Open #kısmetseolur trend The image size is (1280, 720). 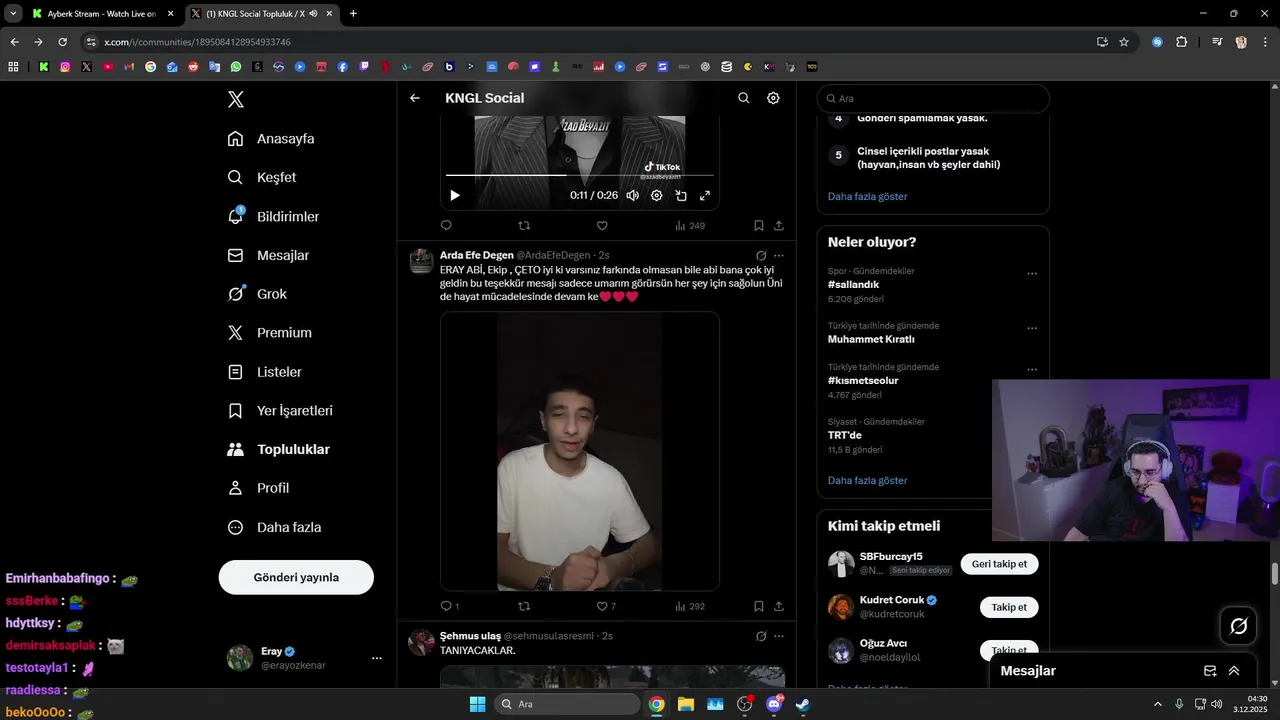[x=863, y=381]
